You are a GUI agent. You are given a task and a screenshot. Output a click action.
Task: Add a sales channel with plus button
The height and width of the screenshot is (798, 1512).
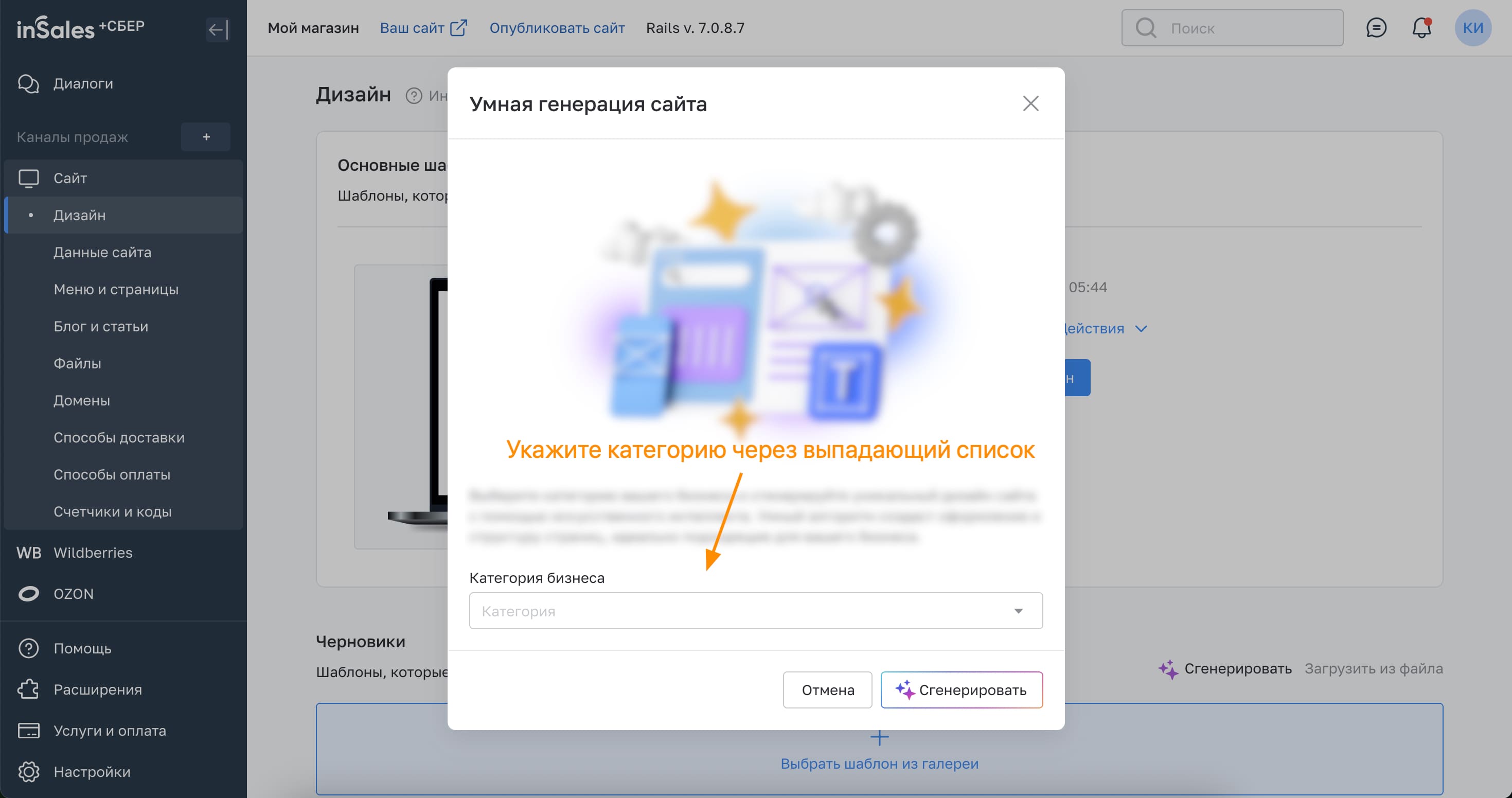tap(206, 137)
